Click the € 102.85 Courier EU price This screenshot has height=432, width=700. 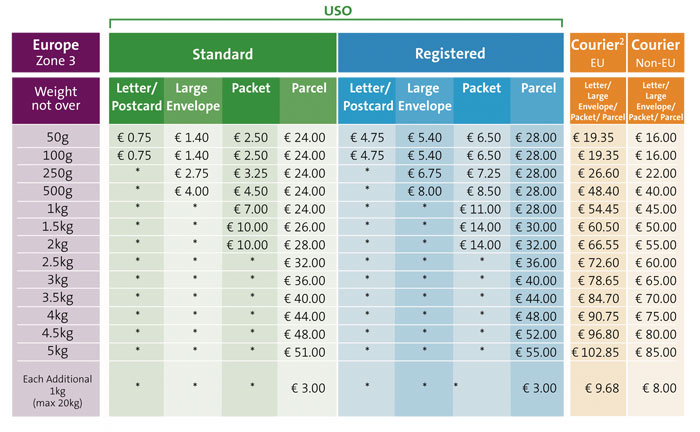click(x=596, y=352)
